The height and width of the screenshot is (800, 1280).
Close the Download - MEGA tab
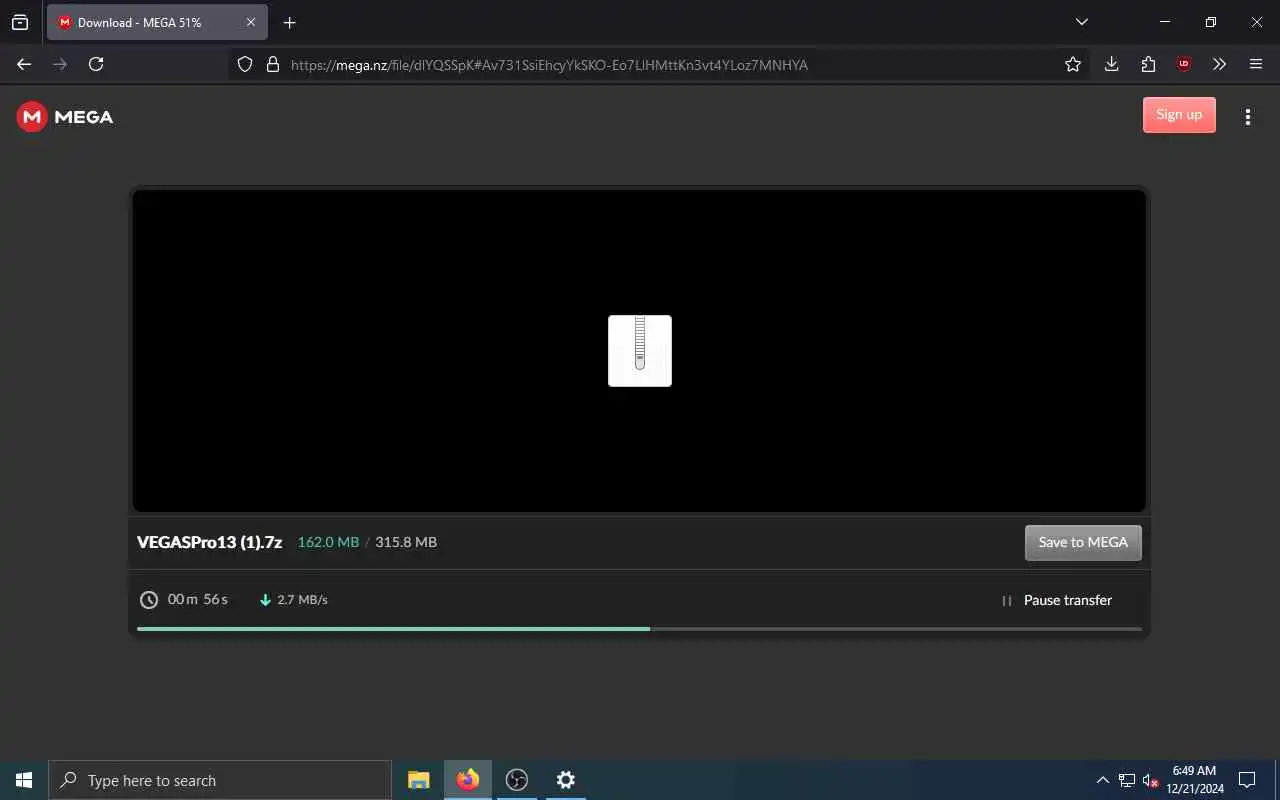tap(251, 22)
